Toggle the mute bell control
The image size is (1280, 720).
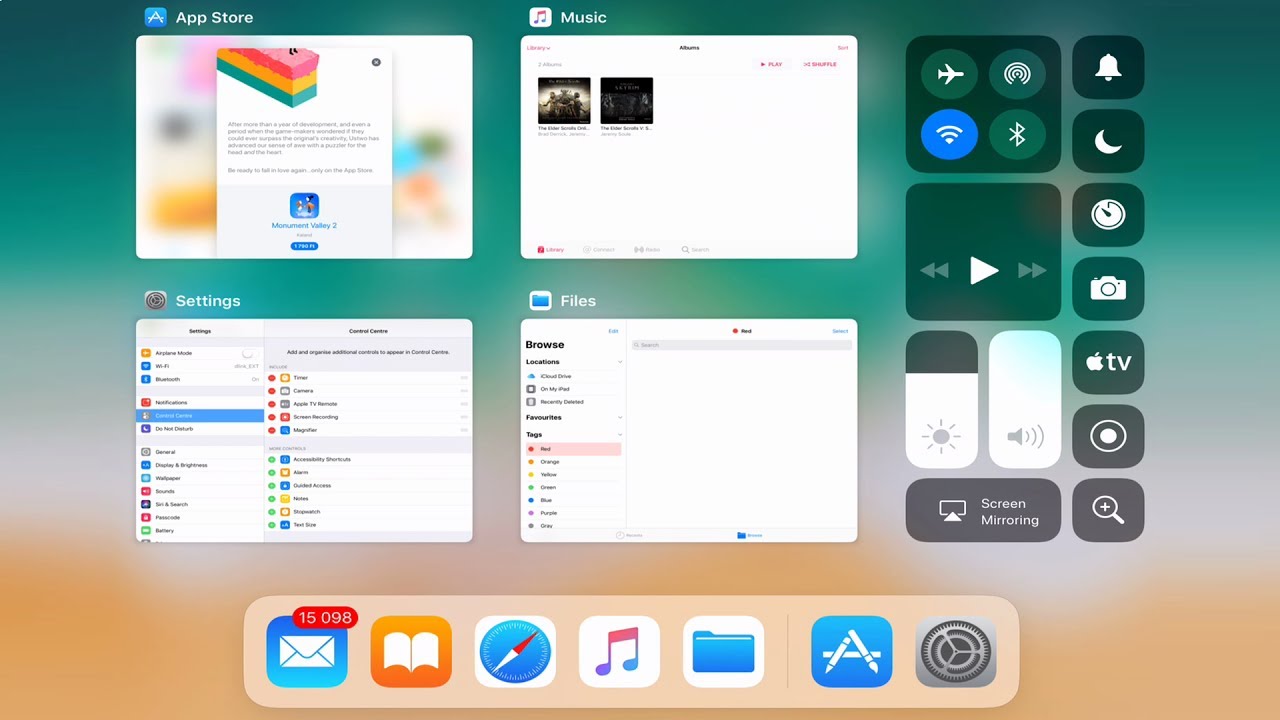coord(1108,67)
